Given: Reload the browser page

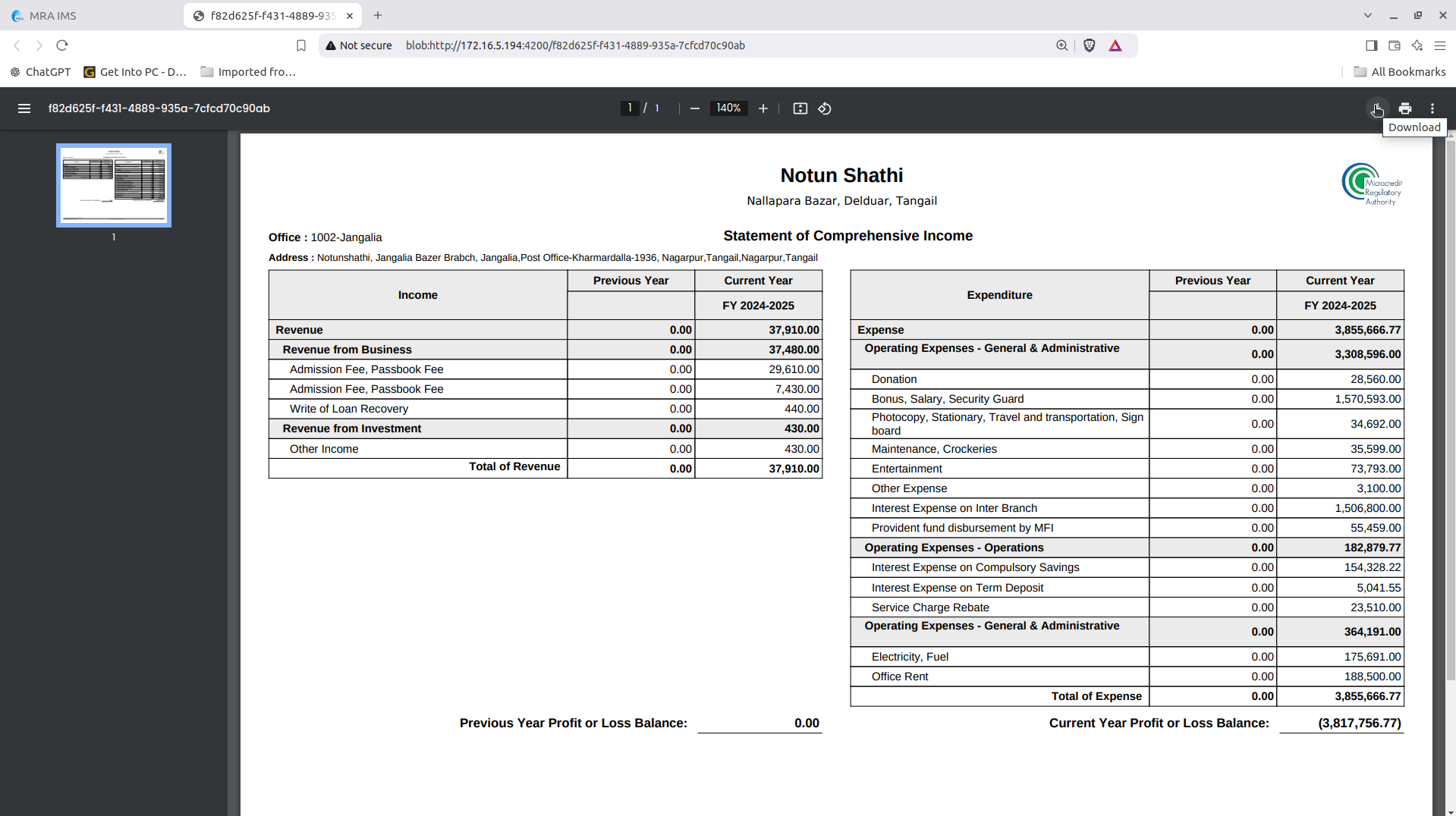Looking at the screenshot, I should [62, 46].
